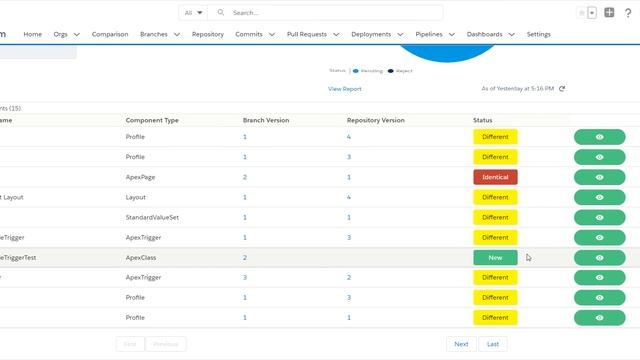Select the Commits tab label

click(x=249, y=34)
